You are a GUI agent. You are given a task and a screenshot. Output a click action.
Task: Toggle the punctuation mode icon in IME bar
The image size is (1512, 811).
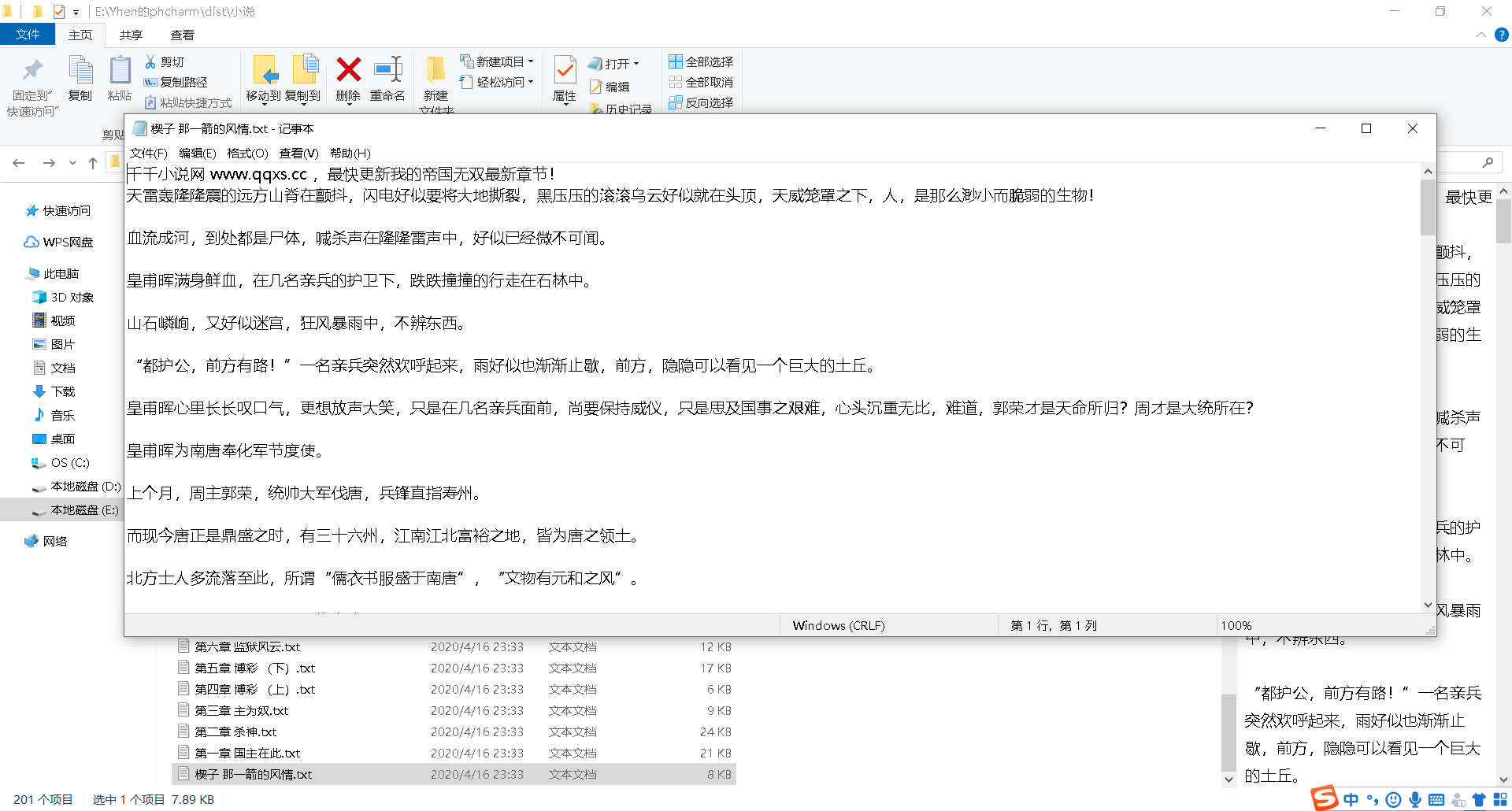coord(1373,800)
